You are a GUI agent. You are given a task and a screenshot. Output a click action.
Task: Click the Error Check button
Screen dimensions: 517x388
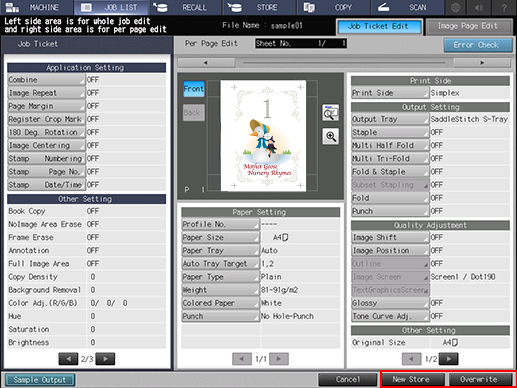coord(478,45)
